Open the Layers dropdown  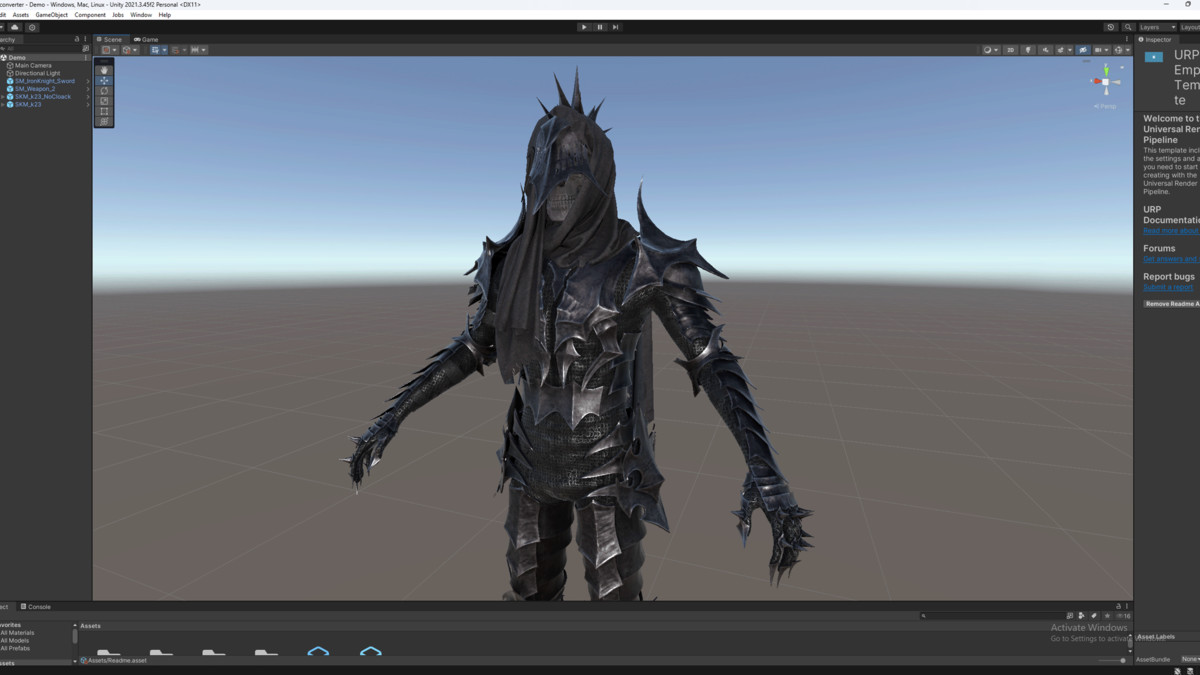1158,27
